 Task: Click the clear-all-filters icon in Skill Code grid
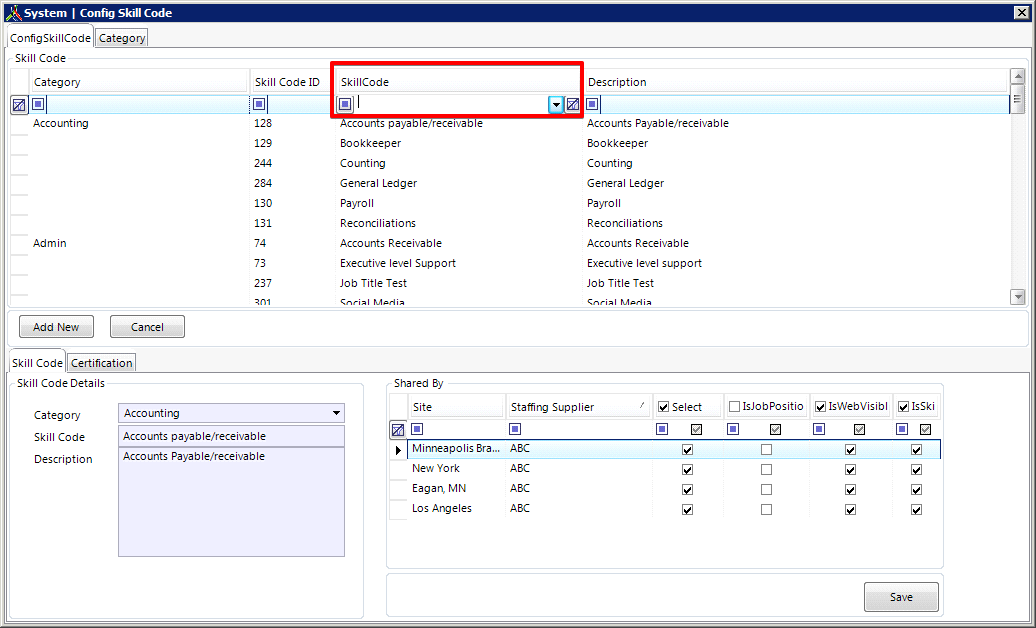pos(19,104)
